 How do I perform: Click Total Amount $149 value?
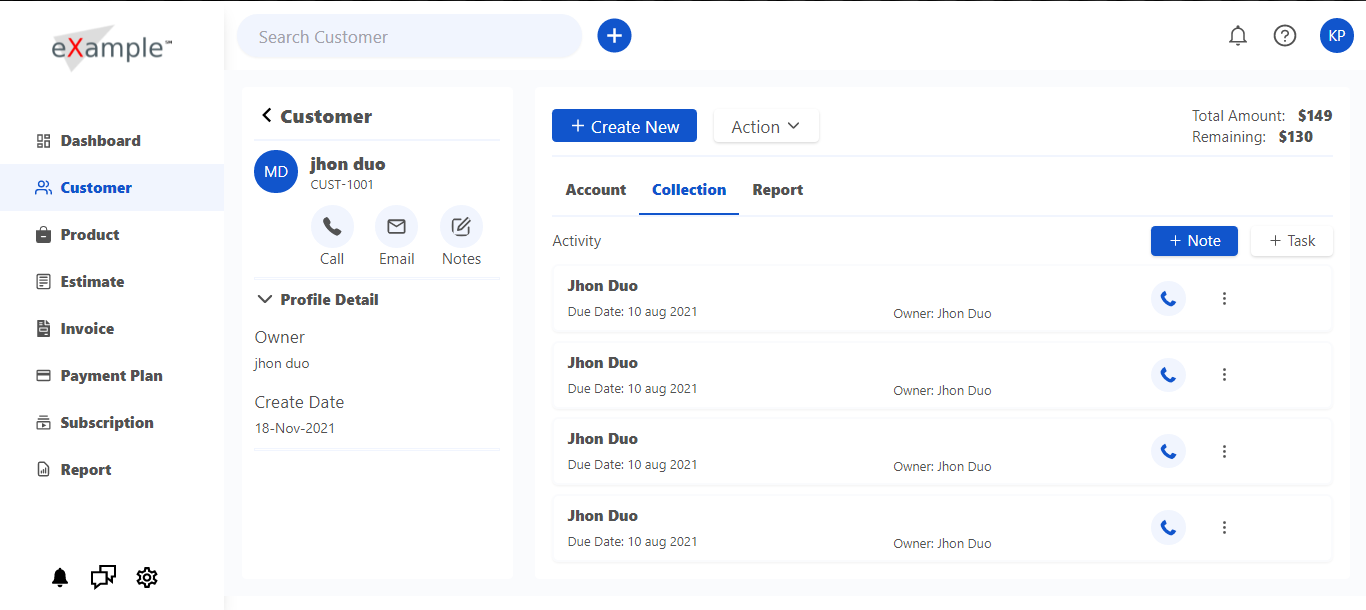point(1315,116)
